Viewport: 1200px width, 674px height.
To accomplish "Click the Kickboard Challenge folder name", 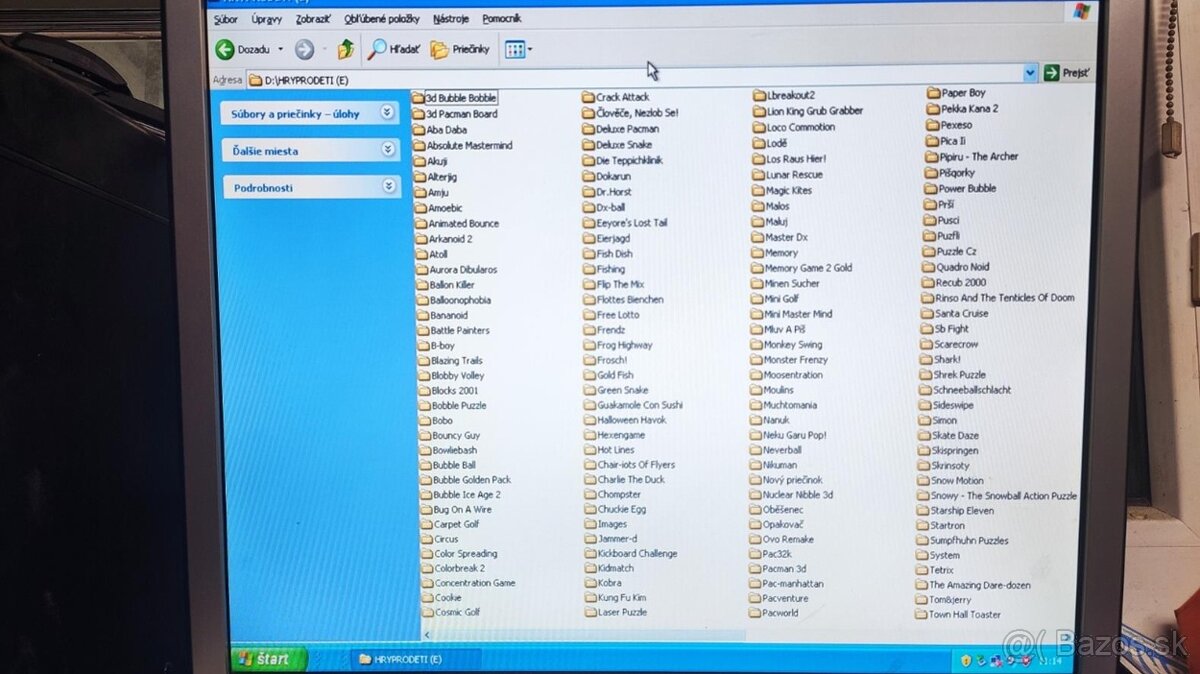I will click(x=637, y=553).
